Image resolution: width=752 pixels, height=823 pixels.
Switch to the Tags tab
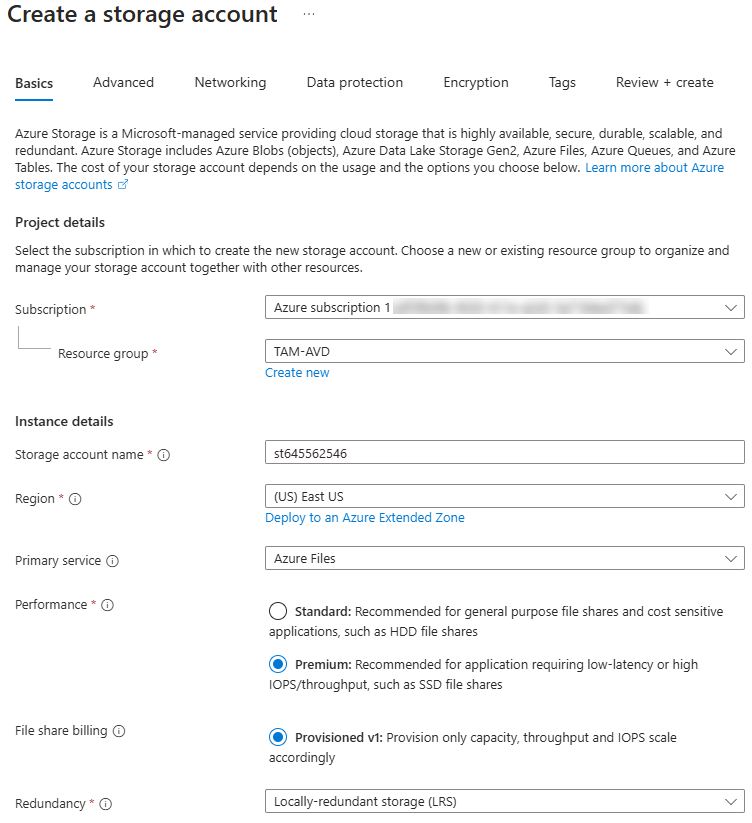click(562, 82)
